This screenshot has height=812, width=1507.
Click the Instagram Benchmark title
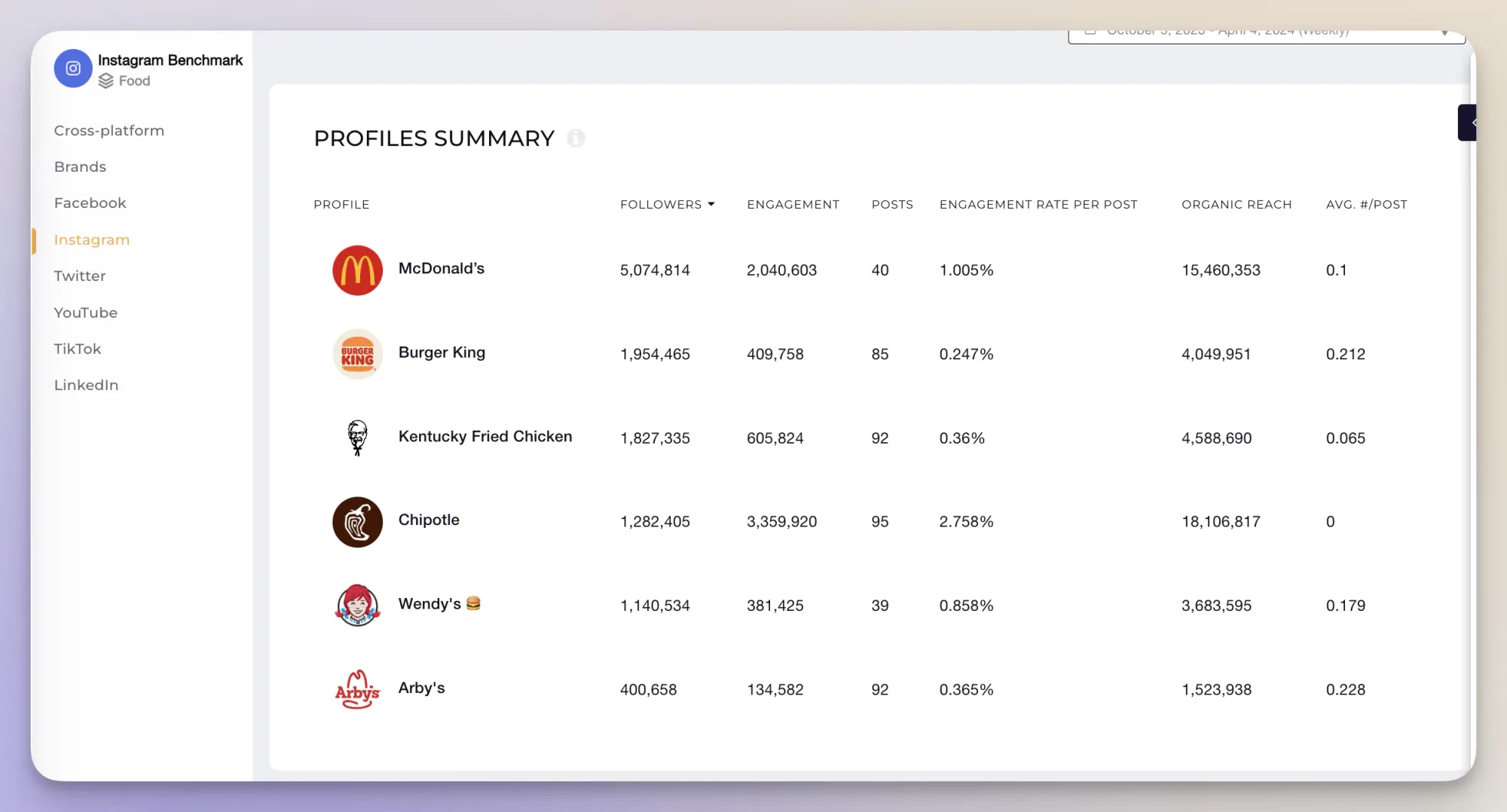170,60
